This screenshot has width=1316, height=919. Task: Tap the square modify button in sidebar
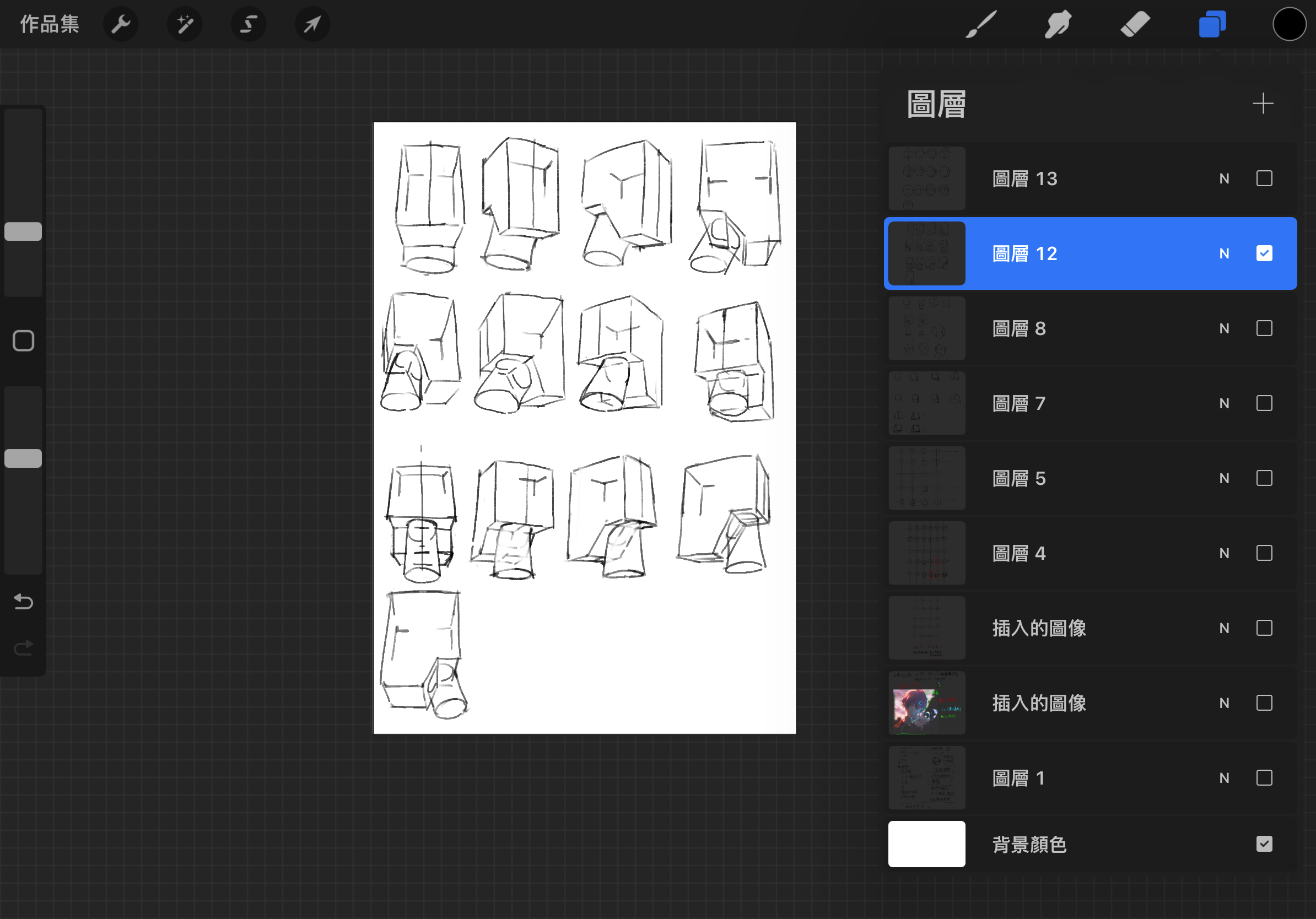click(x=24, y=341)
